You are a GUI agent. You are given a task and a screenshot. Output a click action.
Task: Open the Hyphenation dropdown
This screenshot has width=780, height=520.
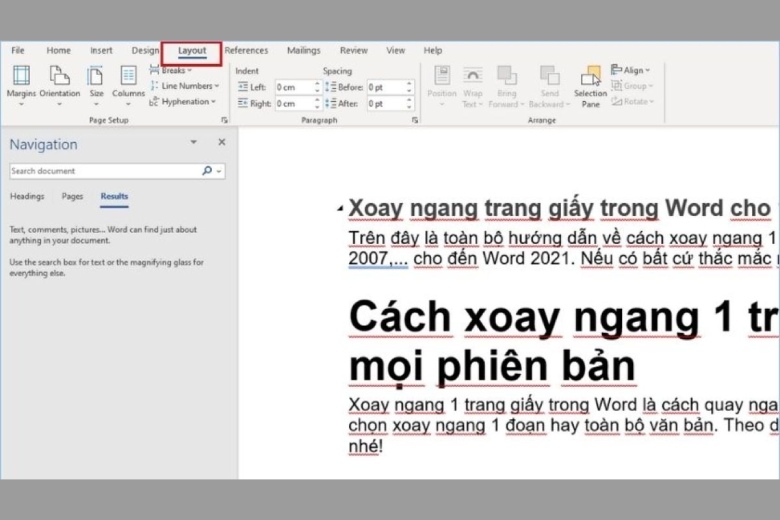(183, 102)
